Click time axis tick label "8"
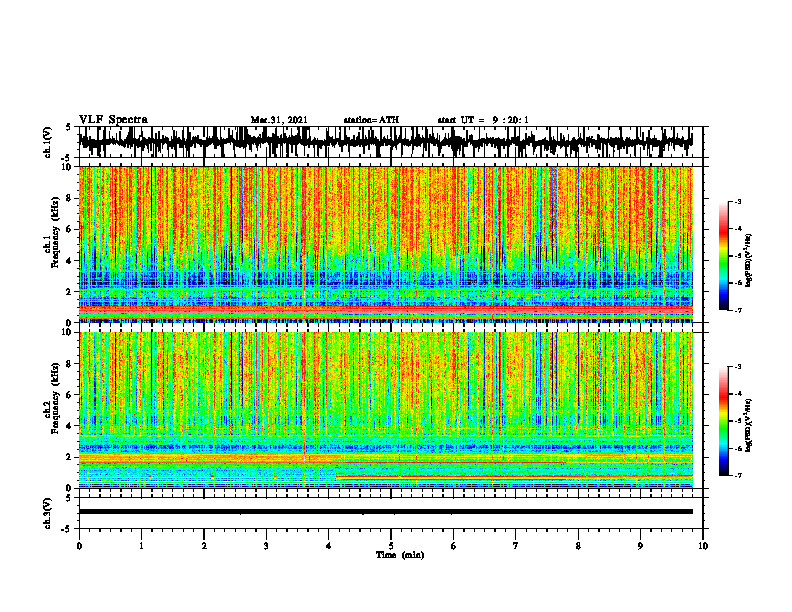 pos(578,546)
